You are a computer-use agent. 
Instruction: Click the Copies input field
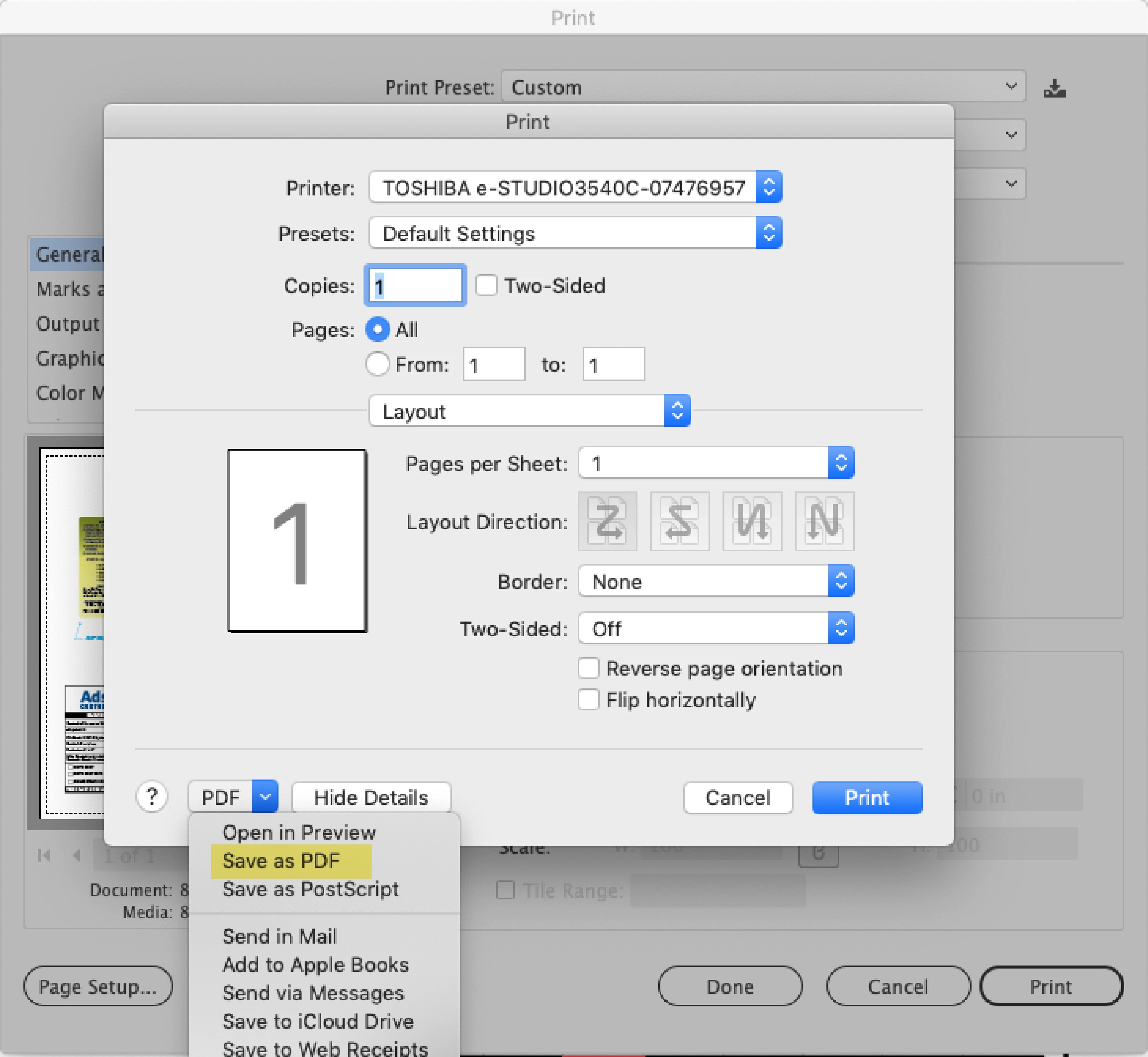coord(416,285)
